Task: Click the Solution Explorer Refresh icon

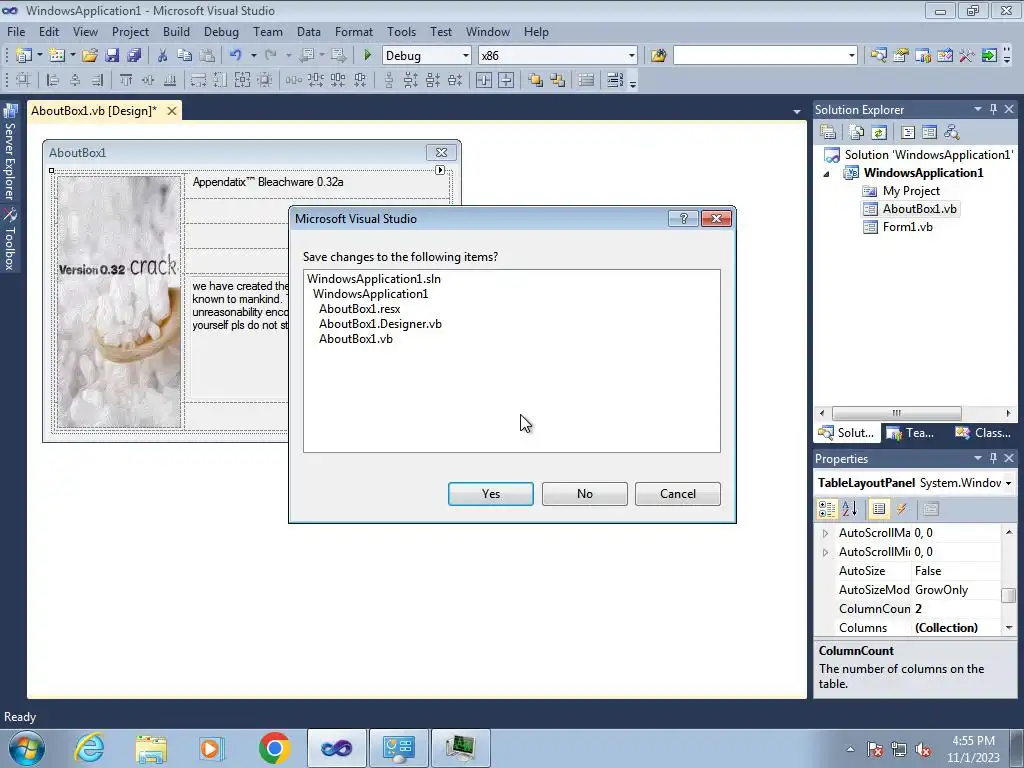Action: click(x=879, y=133)
